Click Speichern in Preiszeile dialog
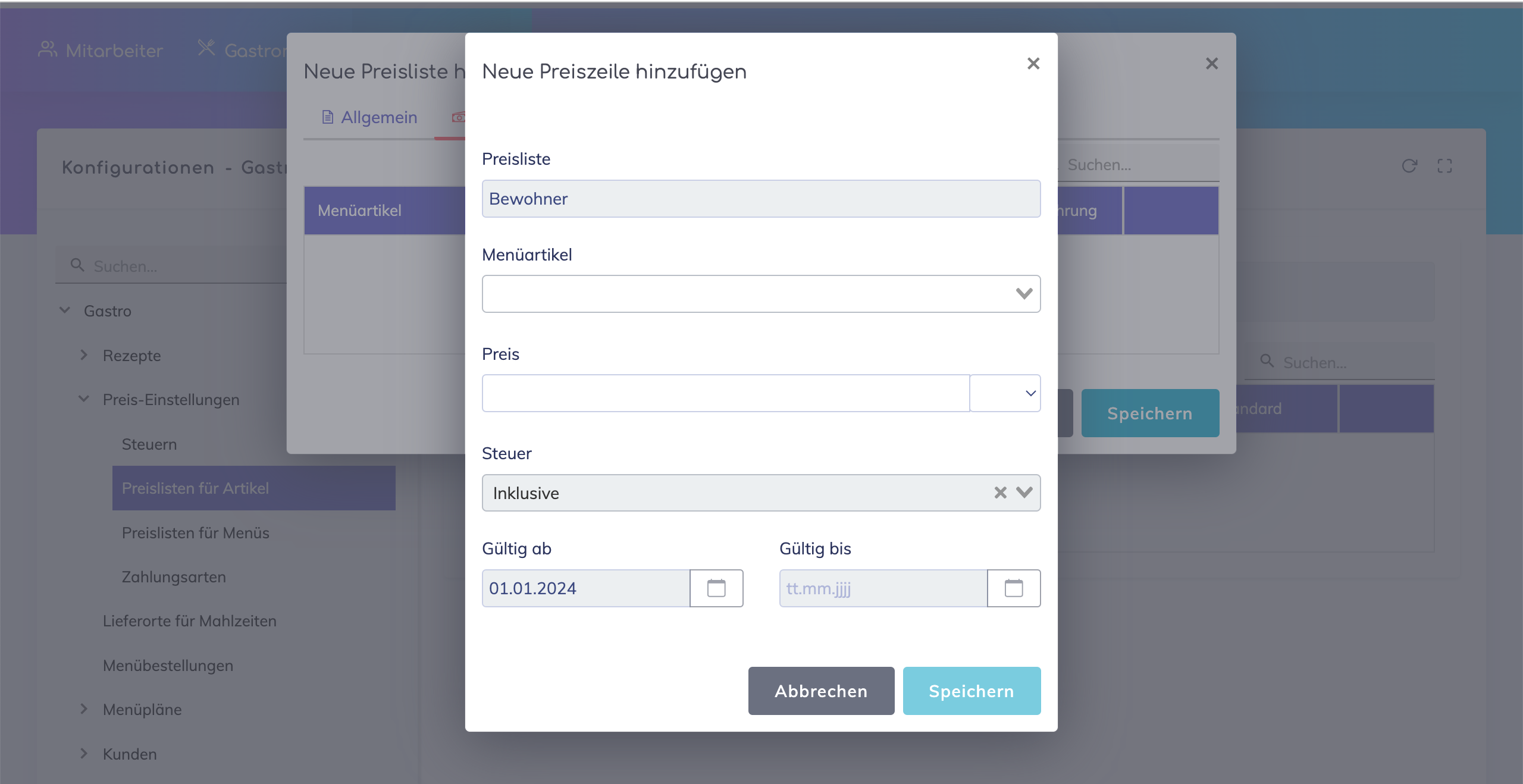 point(972,691)
